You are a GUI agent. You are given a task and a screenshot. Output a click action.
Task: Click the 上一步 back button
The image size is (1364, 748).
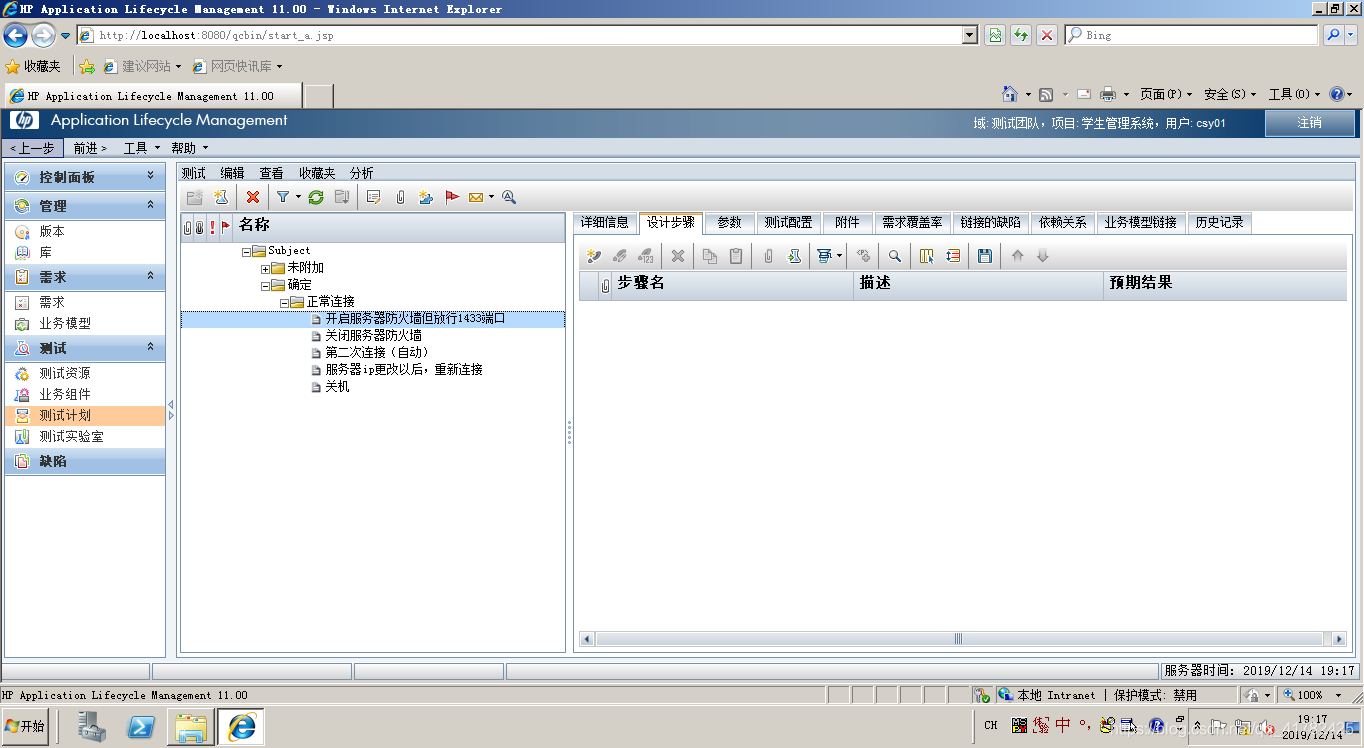click(x=35, y=148)
